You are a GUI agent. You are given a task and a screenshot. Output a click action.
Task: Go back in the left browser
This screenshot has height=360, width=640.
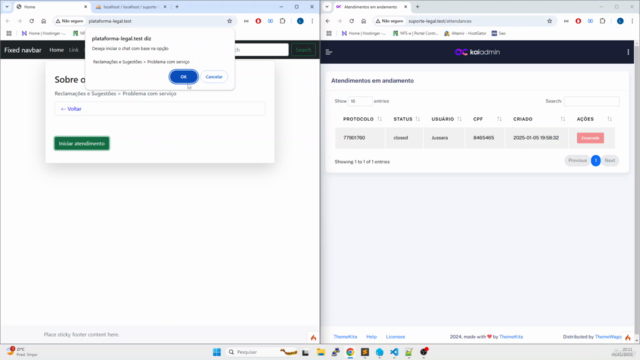[8, 21]
